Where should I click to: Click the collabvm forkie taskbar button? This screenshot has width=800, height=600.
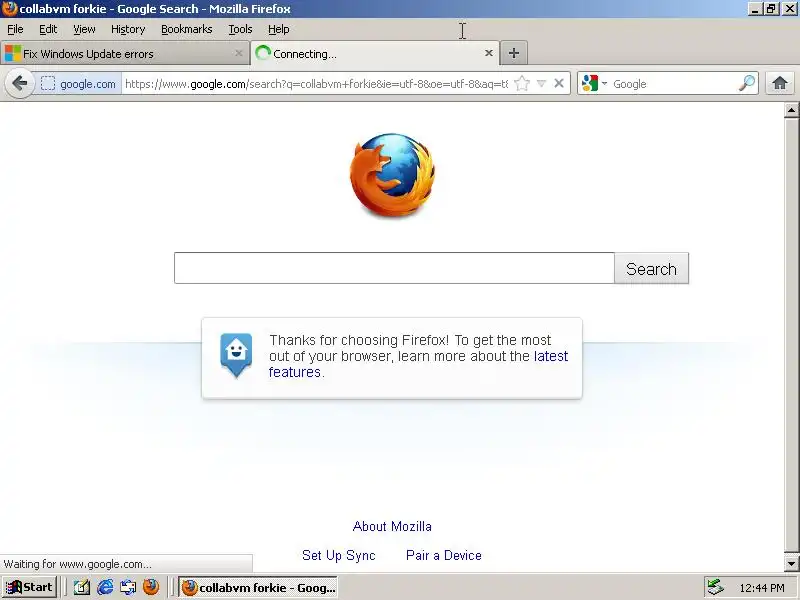click(x=258, y=587)
